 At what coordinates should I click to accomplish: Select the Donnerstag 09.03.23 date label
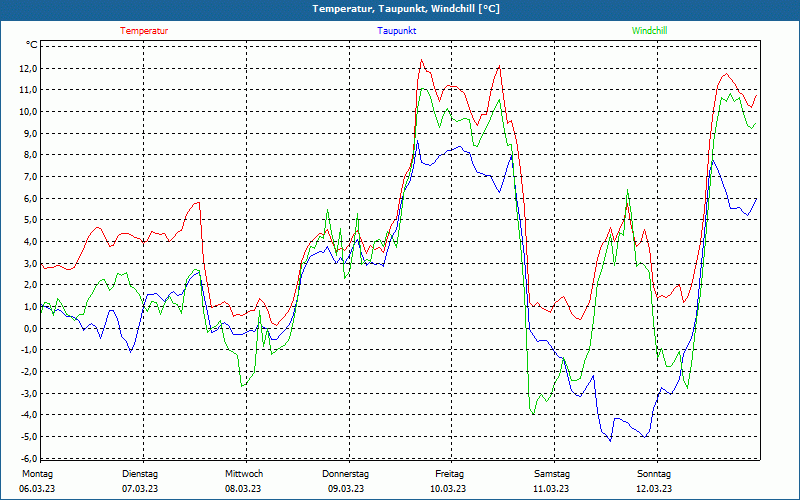coord(345,481)
